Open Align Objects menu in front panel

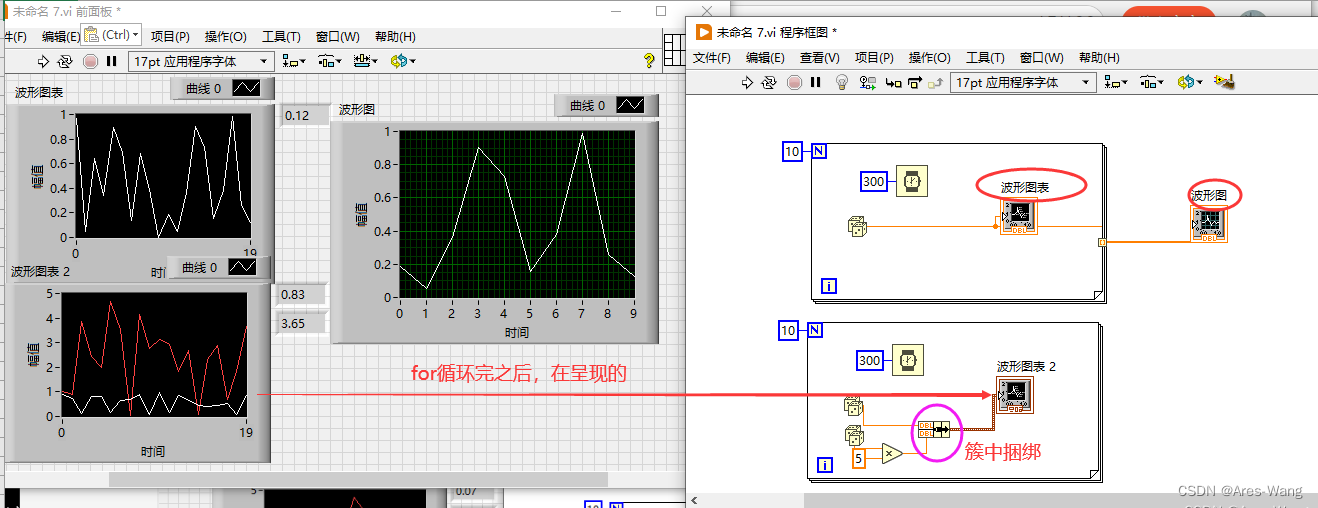click(293, 61)
